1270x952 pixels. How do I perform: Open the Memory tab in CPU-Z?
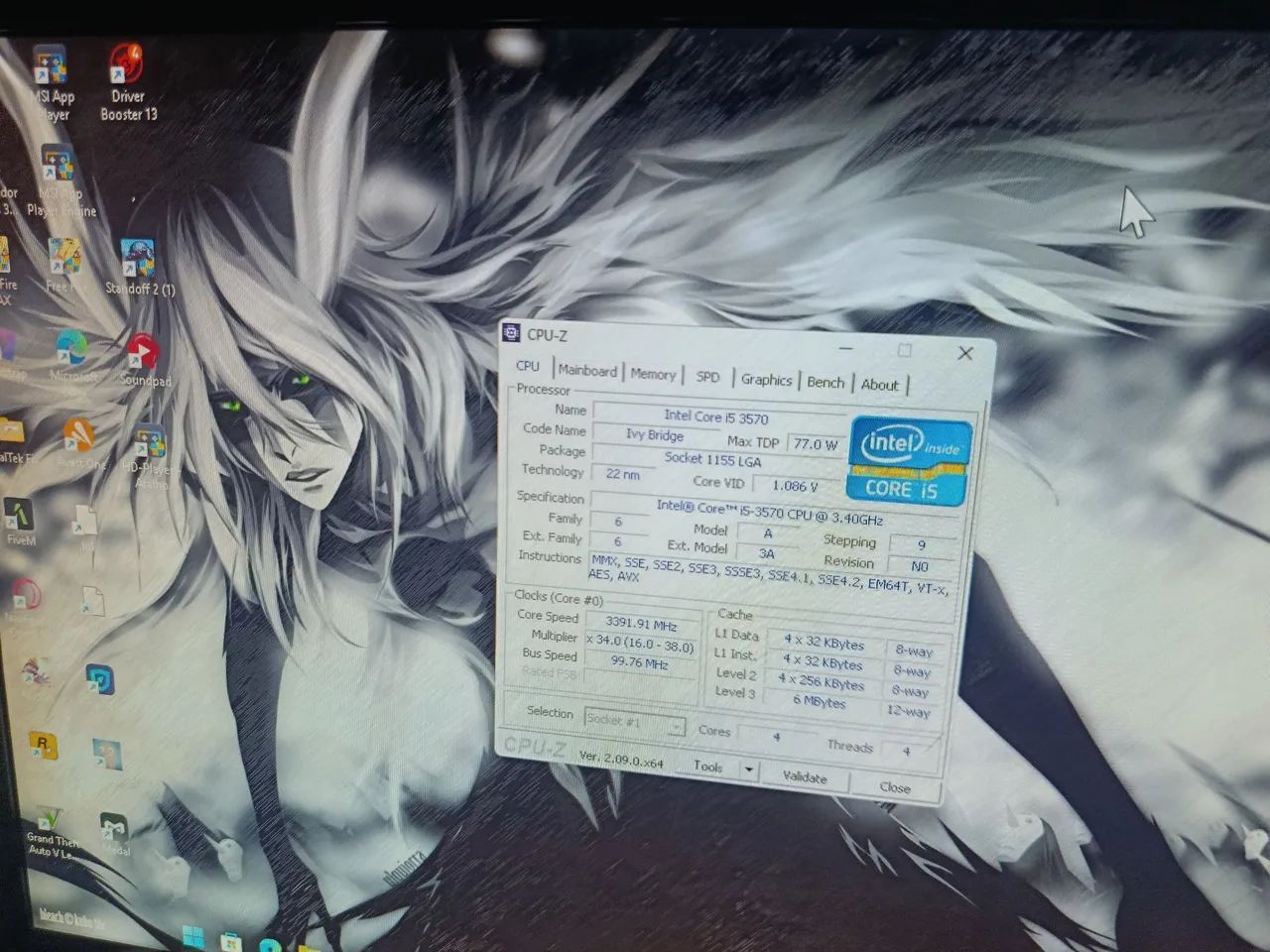click(x=653, y=374)
